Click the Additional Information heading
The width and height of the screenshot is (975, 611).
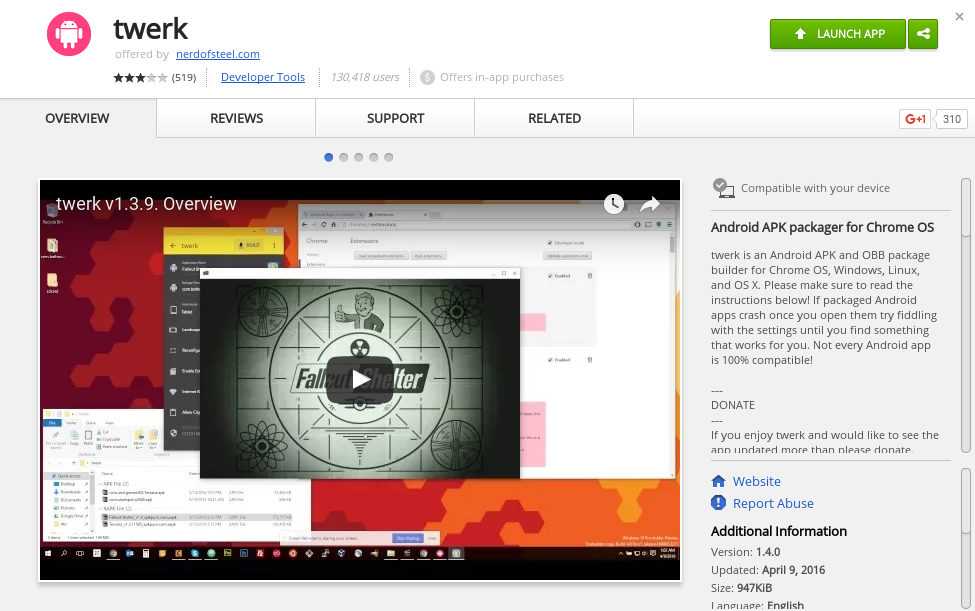(779, 531)
